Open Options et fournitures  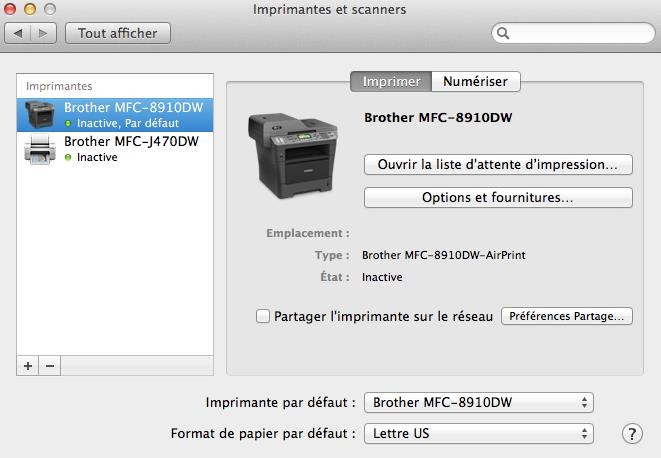498,197
